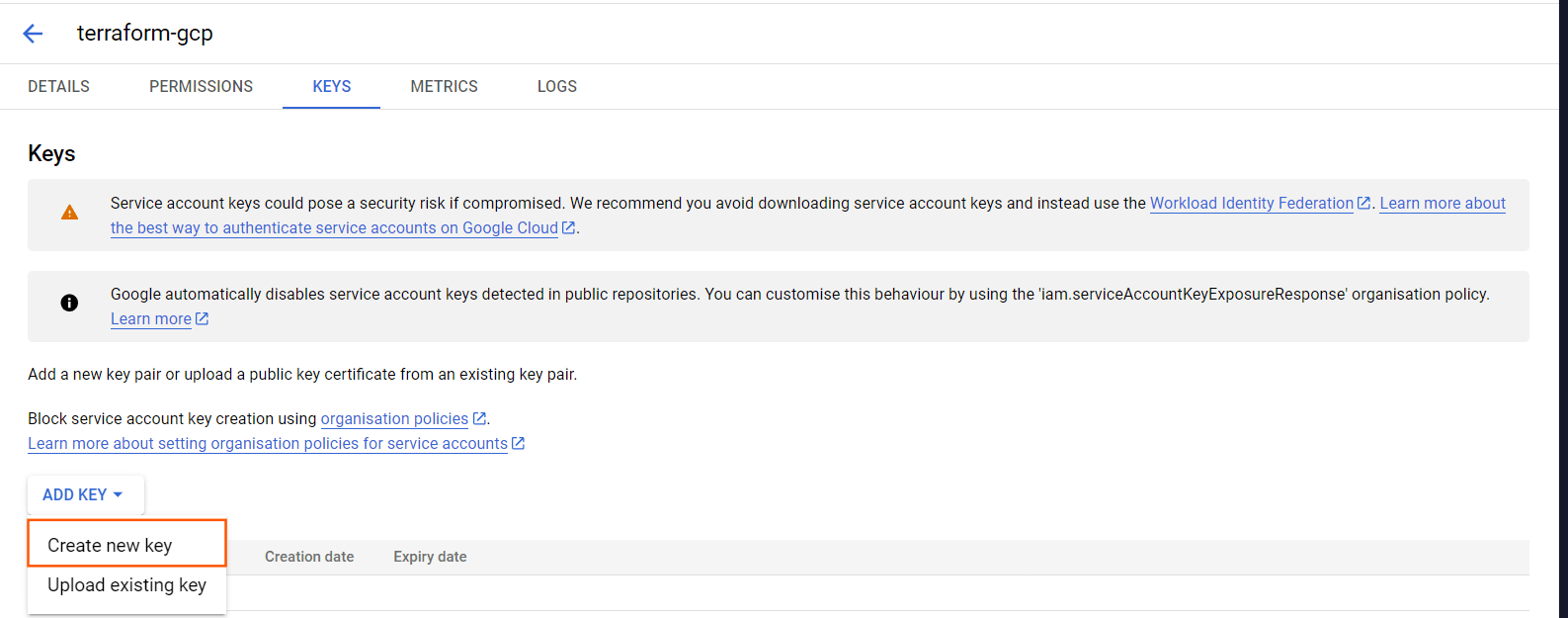Click external-link icon after 'organisation policies'
The height and width of the screenshot is (618, 1568).
479,418
